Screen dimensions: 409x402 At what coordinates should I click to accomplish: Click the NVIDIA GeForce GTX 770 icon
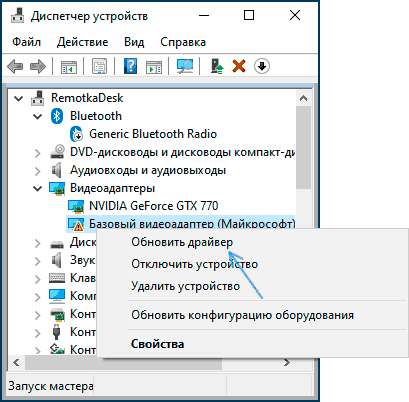click(x=76, y=206)
